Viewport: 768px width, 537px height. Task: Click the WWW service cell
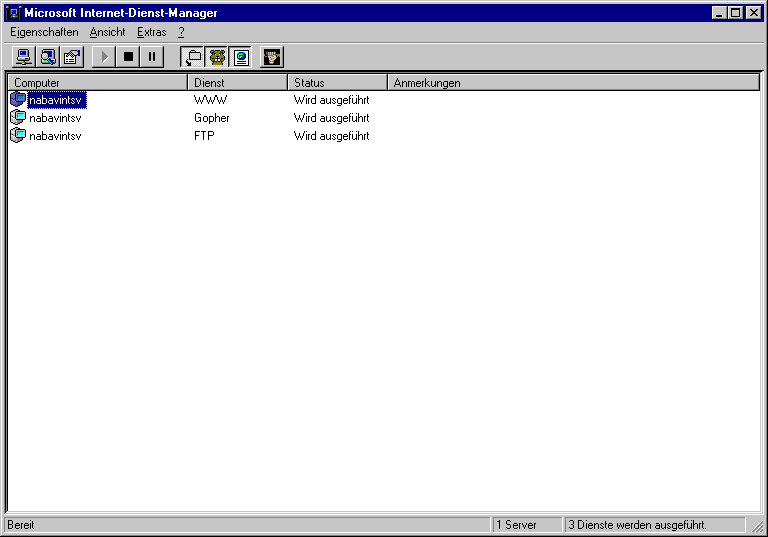(x=211, y=100)
